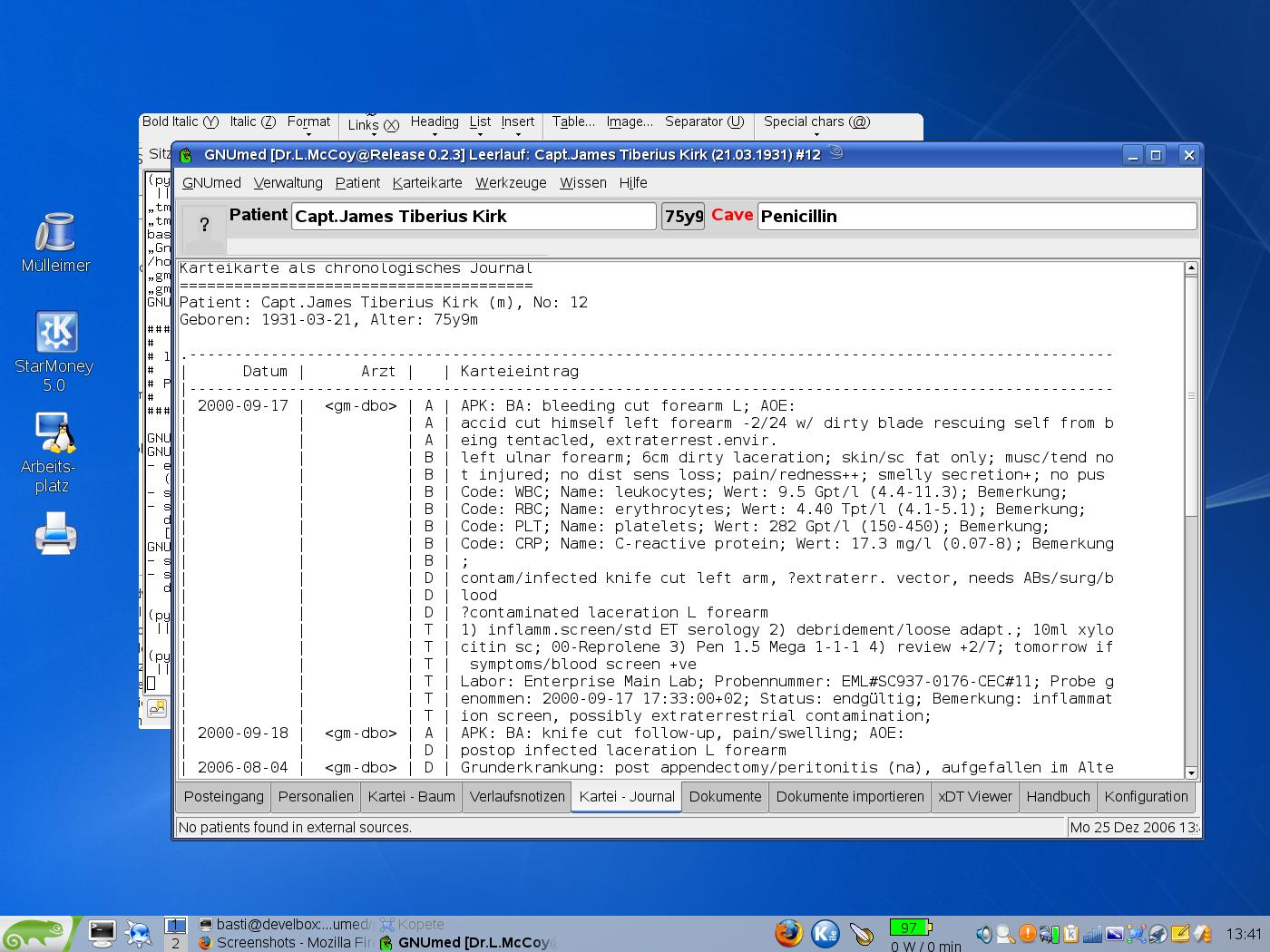Expand the Heading dropdown in background toolbar
This screenshot has height=952, width=1270.
click(x=435, y=126)
